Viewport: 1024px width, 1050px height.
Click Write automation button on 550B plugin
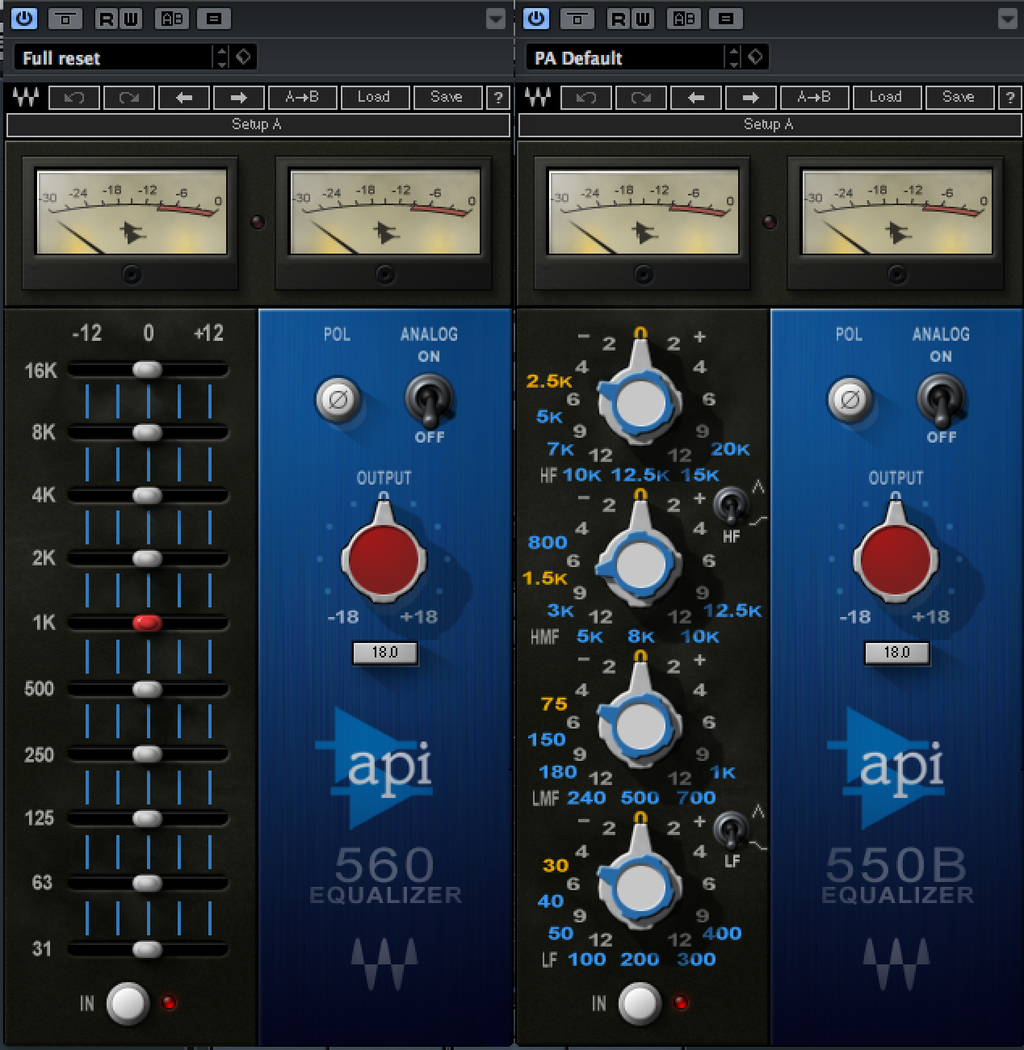(x=642, y=19)
